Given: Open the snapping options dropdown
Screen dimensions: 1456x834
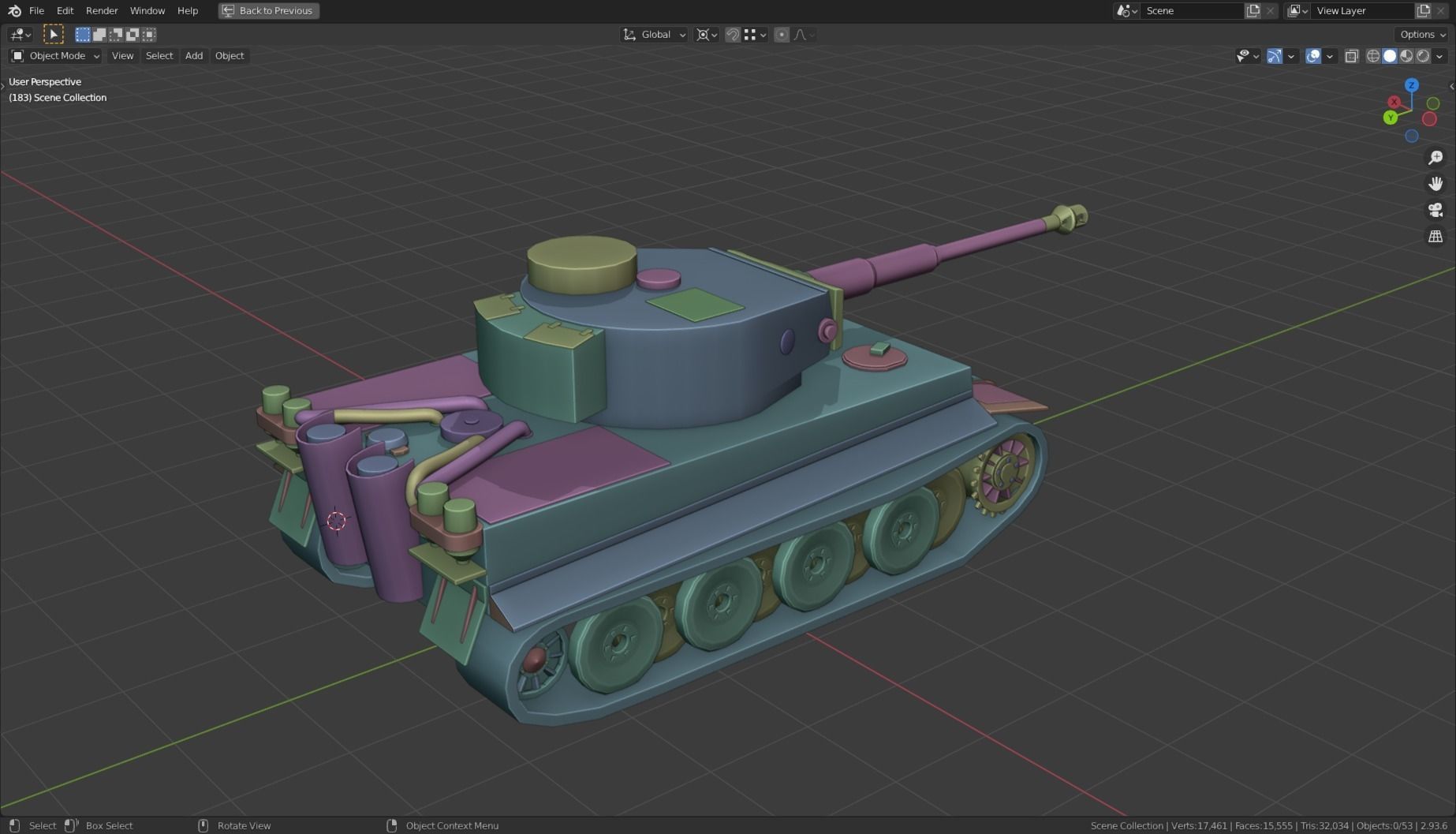Looking at the screenshot, I should click(x=756, y=35).
